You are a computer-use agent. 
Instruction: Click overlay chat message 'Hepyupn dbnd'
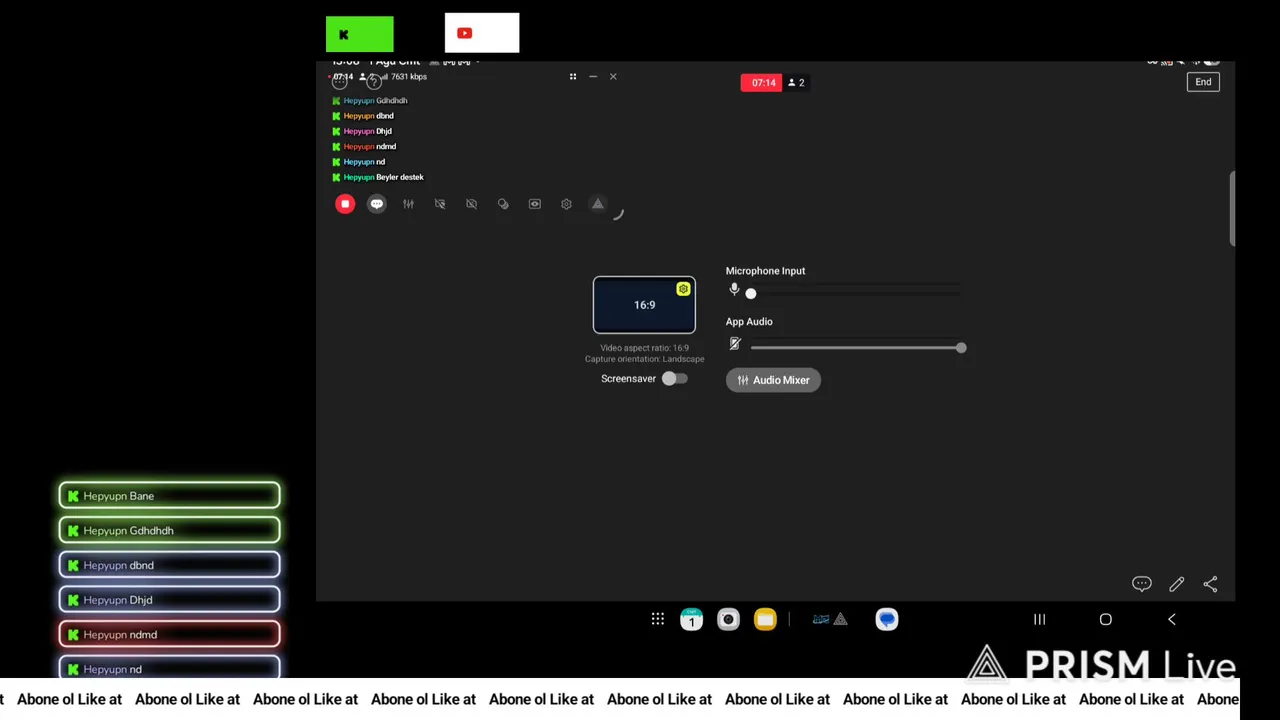[363, 116]
